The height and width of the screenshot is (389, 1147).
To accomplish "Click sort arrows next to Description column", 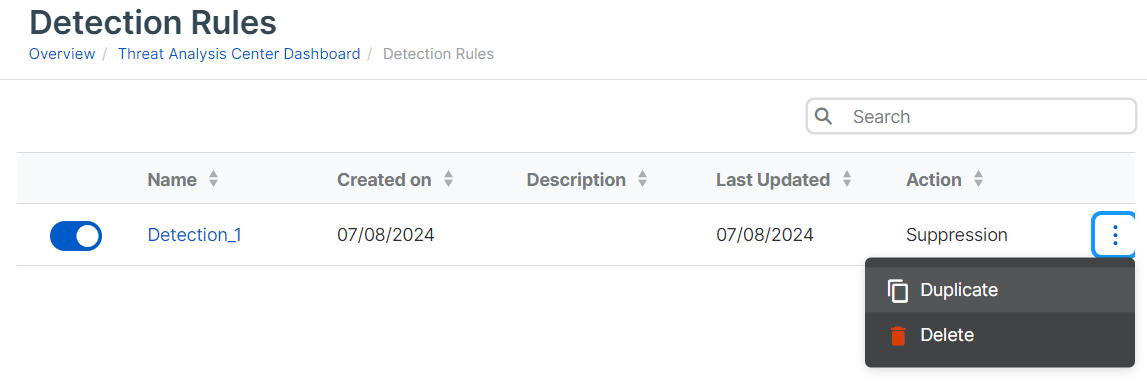I will click(642, 179).
